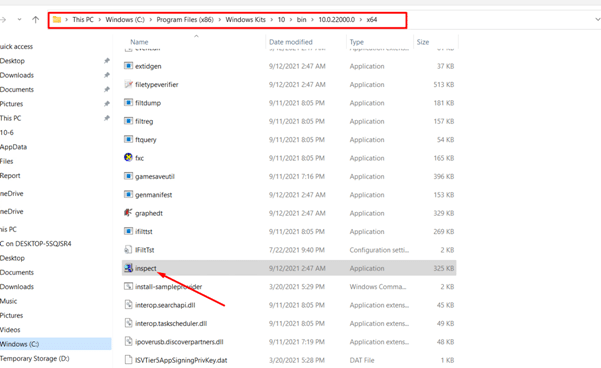Expand the chevron after Windows (C:) breadcrumb
601x368 pixels.
point(151,20)
